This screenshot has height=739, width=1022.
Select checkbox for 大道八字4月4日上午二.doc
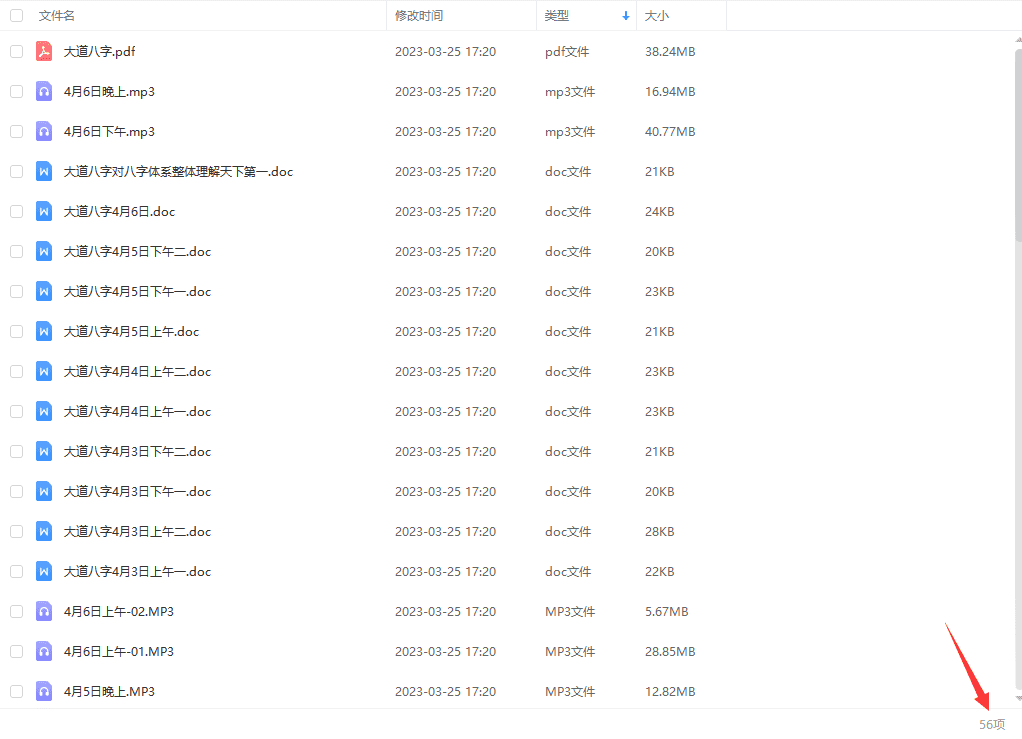(x=16, y=371)
